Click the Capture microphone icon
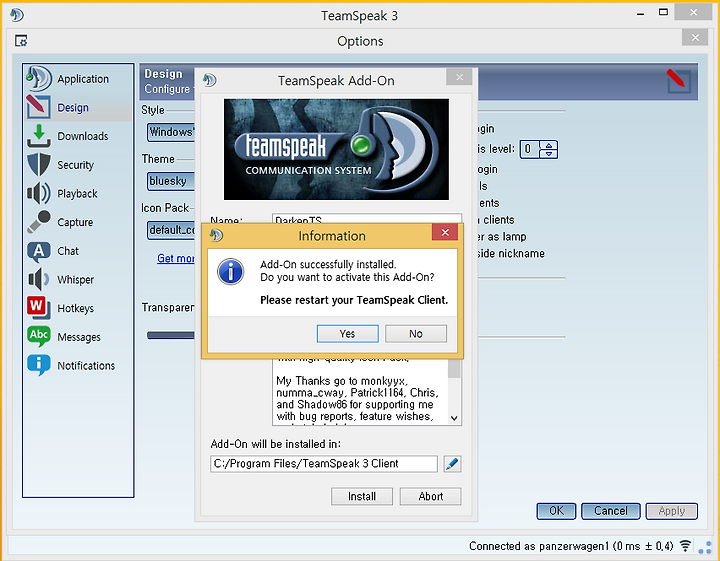720x561 pixels. click(39, 222)
